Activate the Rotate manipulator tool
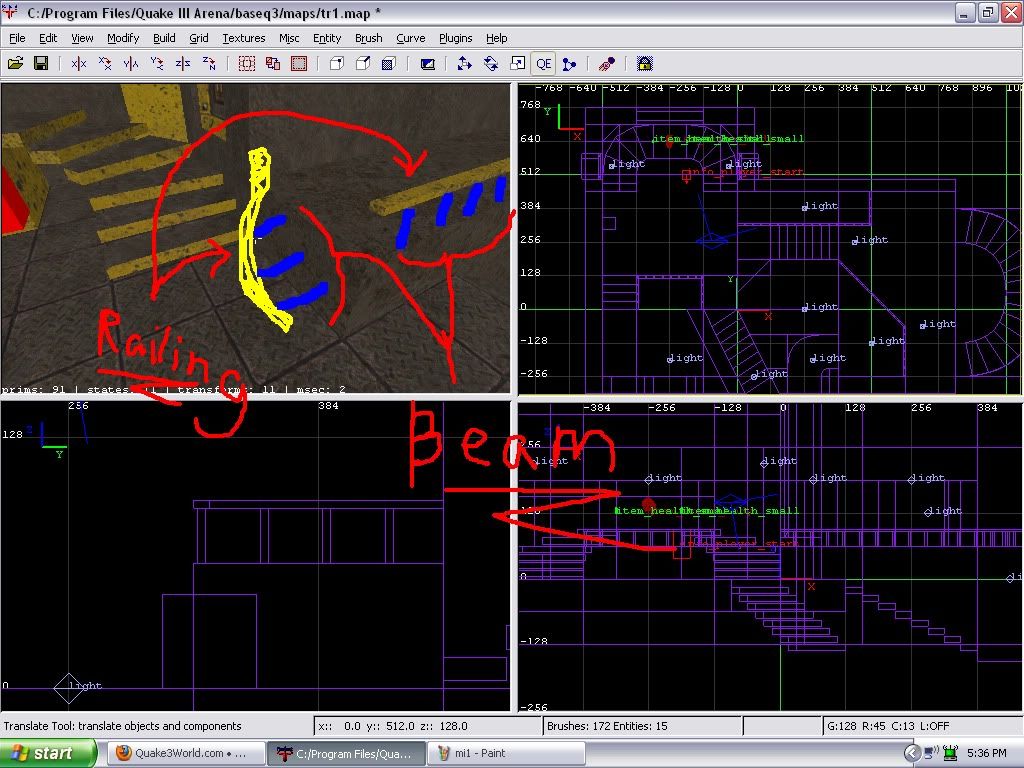Viewport: 1024px width, 768px height. click(490, 63)
